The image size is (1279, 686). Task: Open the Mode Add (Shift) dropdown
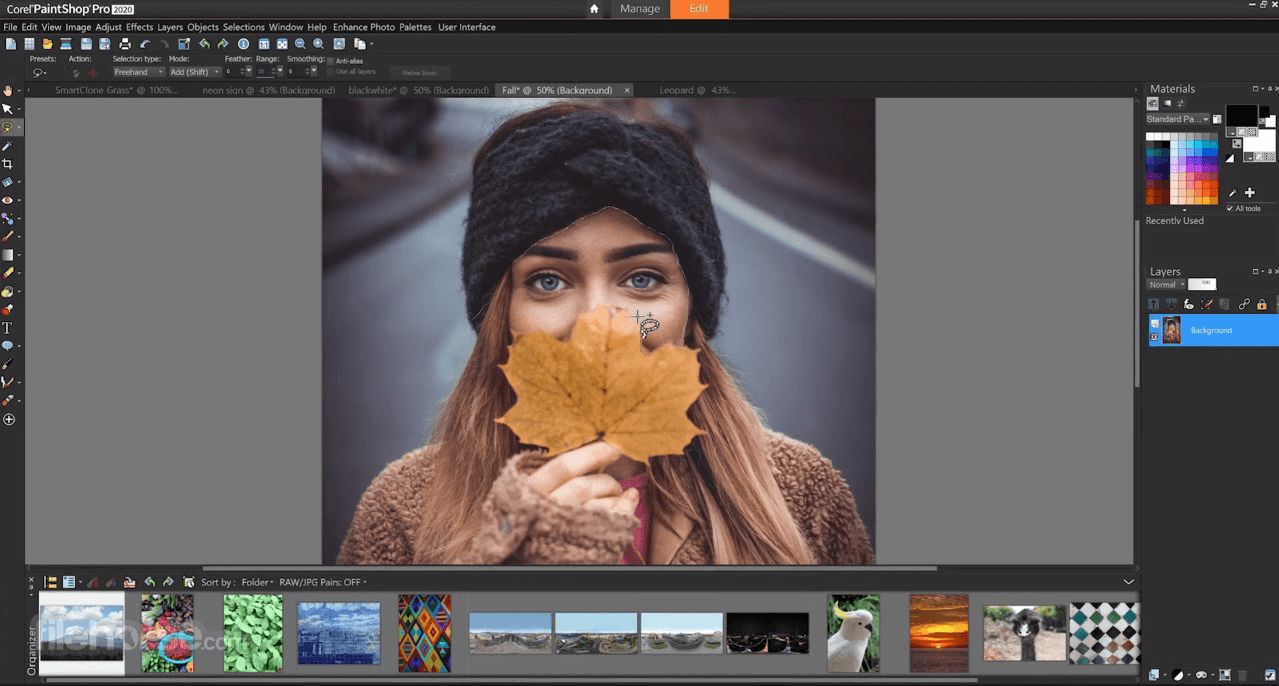(215, 71)
